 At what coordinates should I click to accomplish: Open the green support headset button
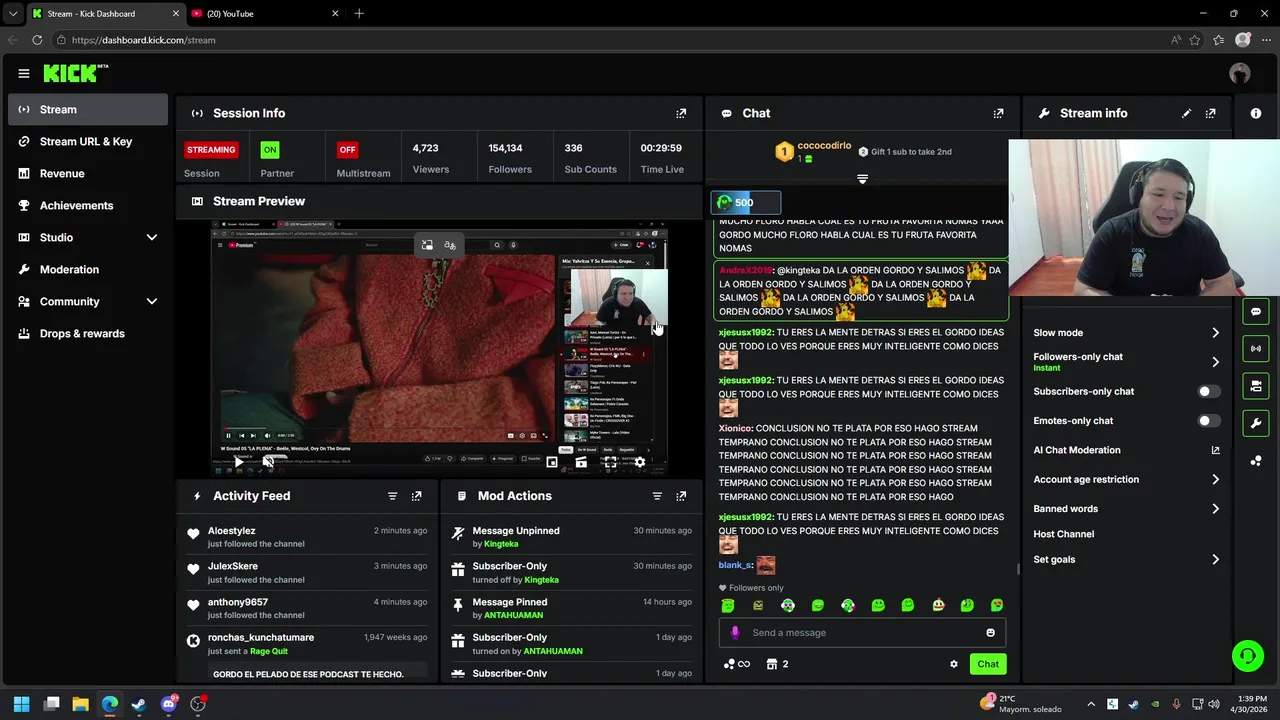pyautogui.click(x=1248, y=656)
